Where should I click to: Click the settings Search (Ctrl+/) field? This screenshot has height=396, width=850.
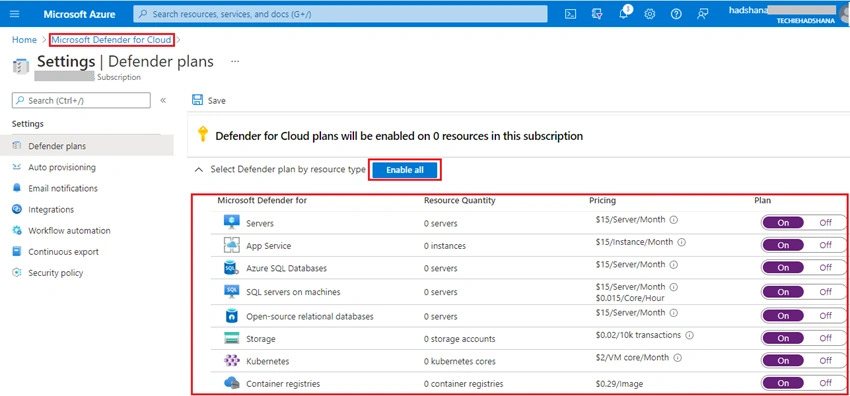point(81,100)
